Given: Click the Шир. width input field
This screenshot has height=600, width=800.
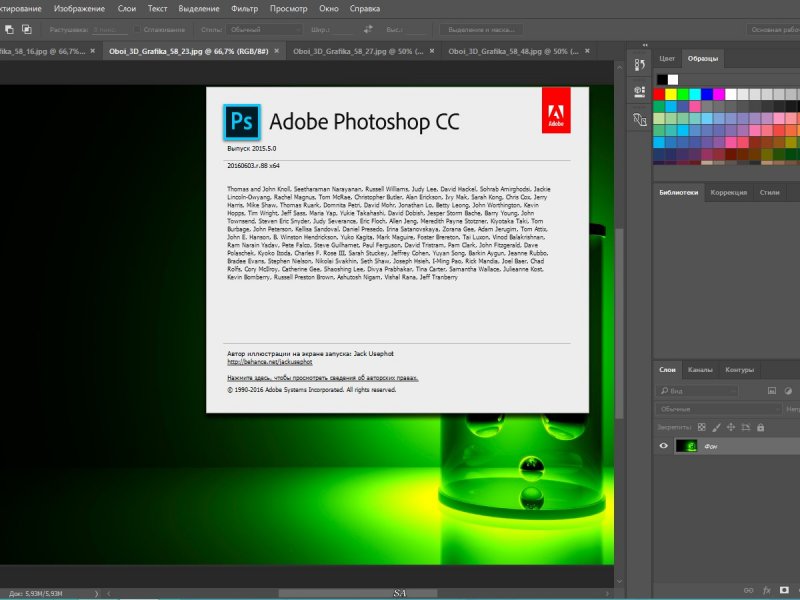Looking at the screenshot, I should (x=342, y=30).
